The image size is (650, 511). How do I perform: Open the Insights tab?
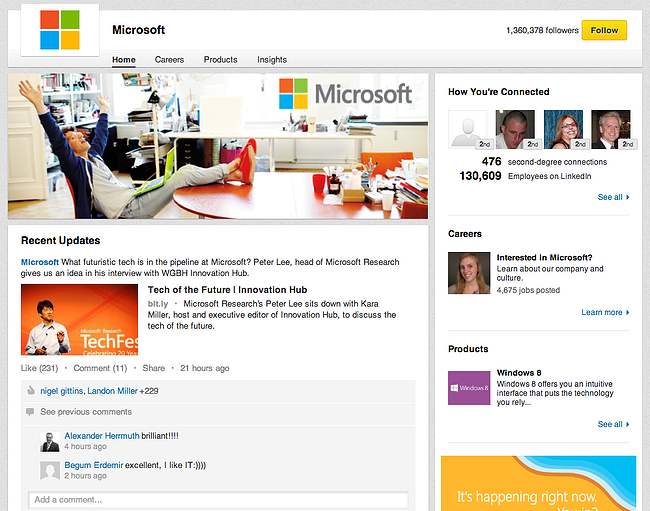tap(272, 60)
